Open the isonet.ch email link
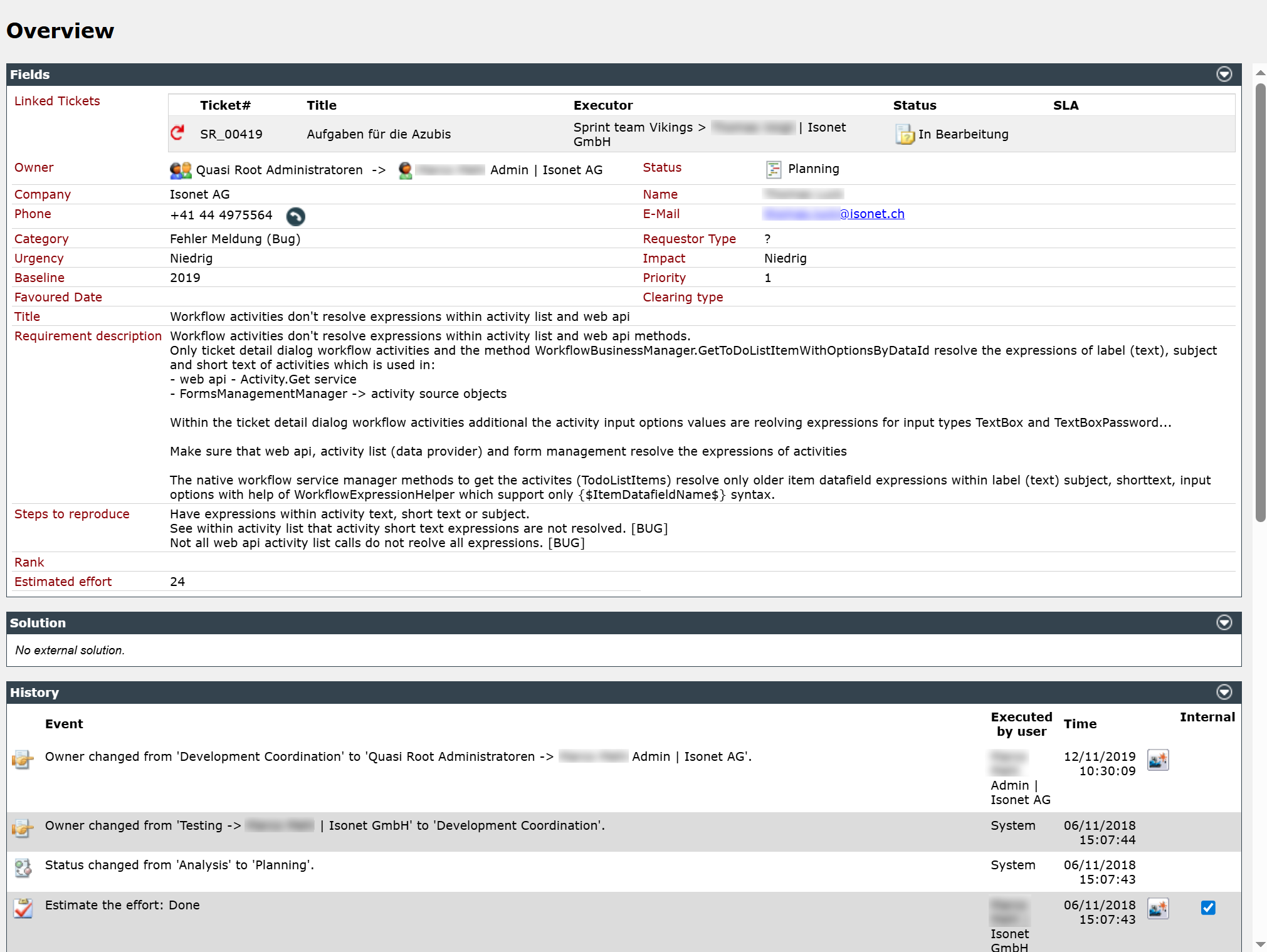Screen dimensions: 1267x952 click(x=834, y=214)
